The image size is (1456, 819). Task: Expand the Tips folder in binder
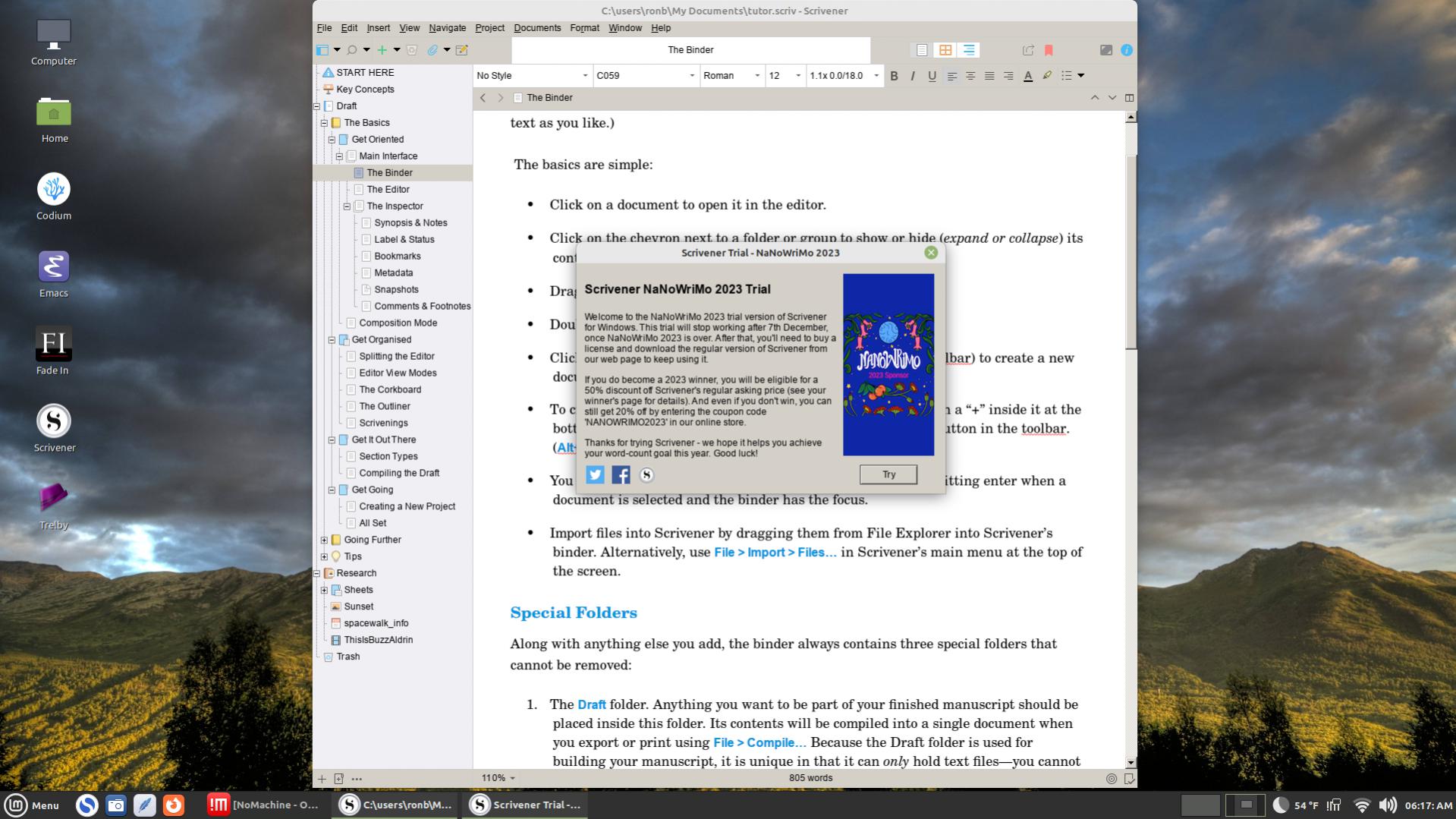(x=325, y=557)
